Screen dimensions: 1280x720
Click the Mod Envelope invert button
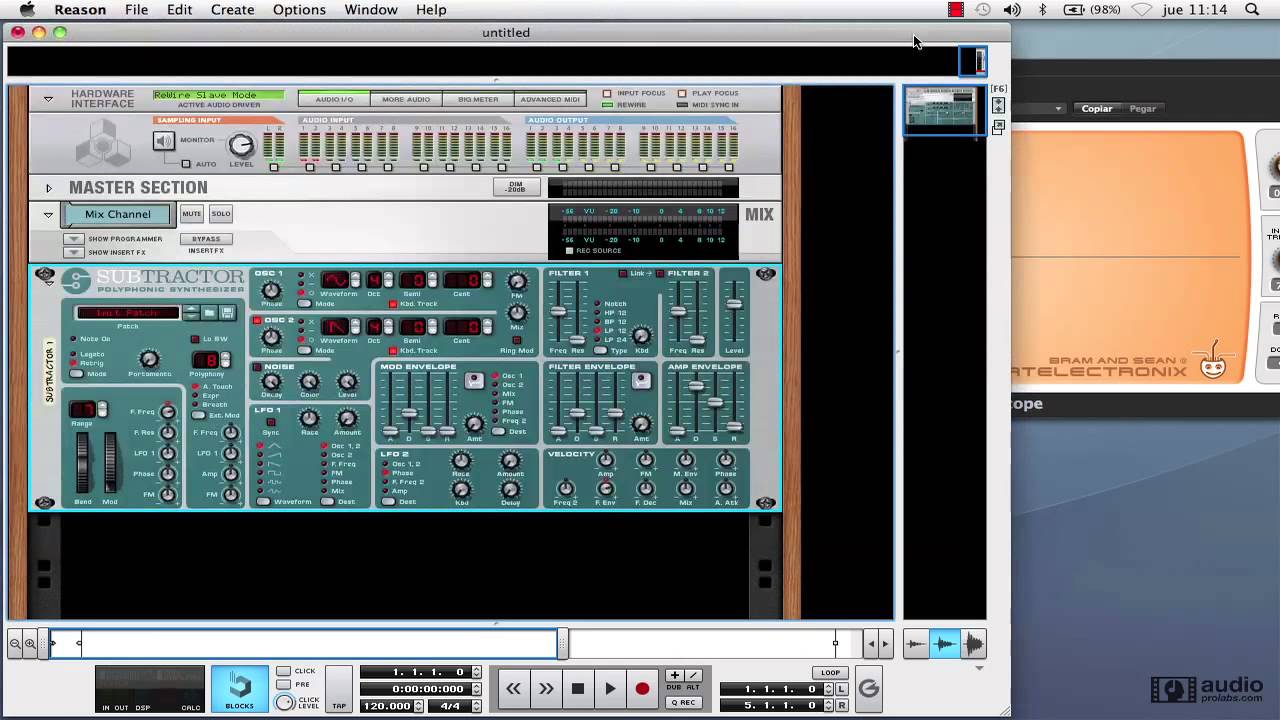click(475, 380)
